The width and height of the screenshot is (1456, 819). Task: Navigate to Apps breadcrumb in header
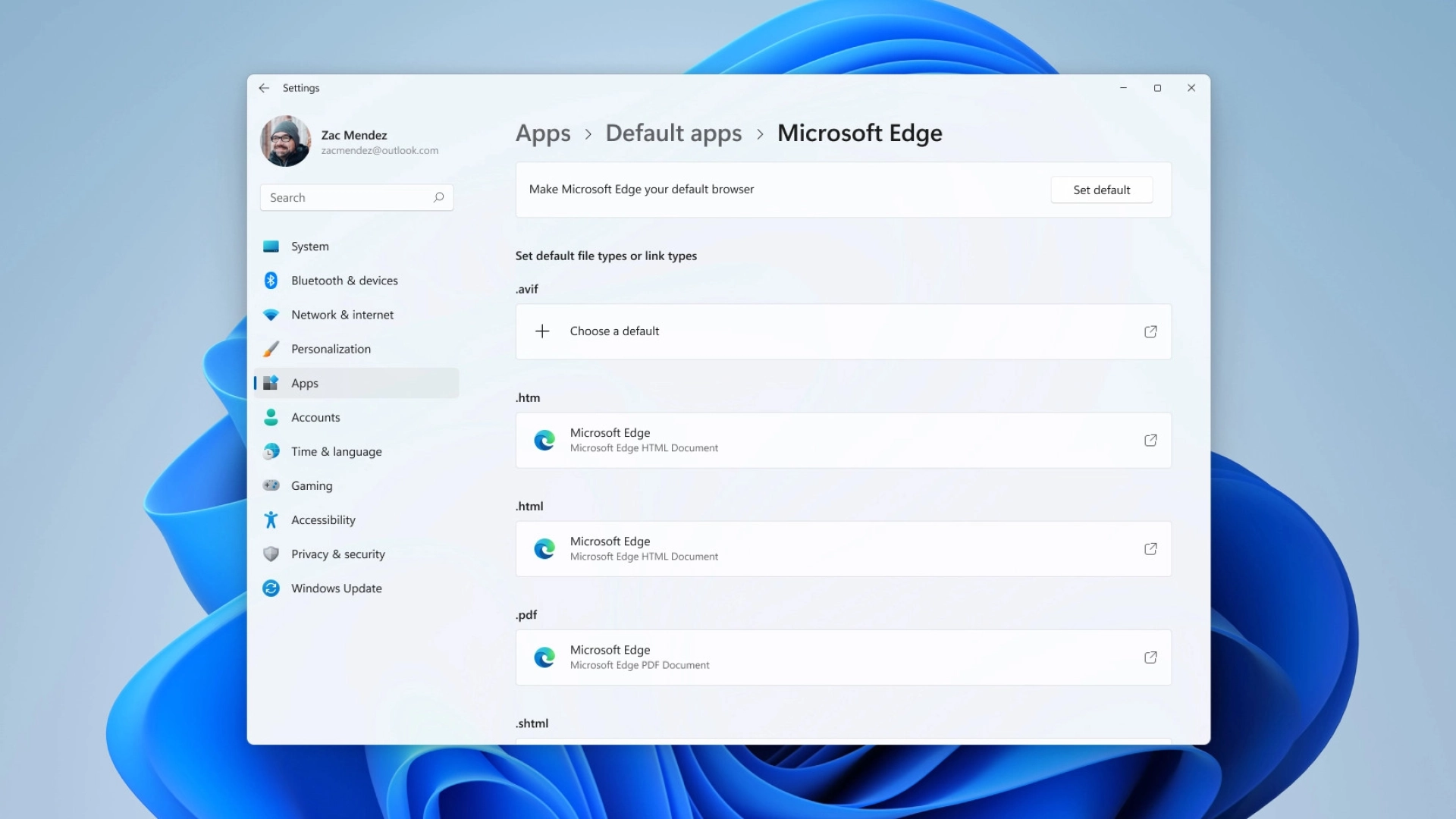pos(543,133)
